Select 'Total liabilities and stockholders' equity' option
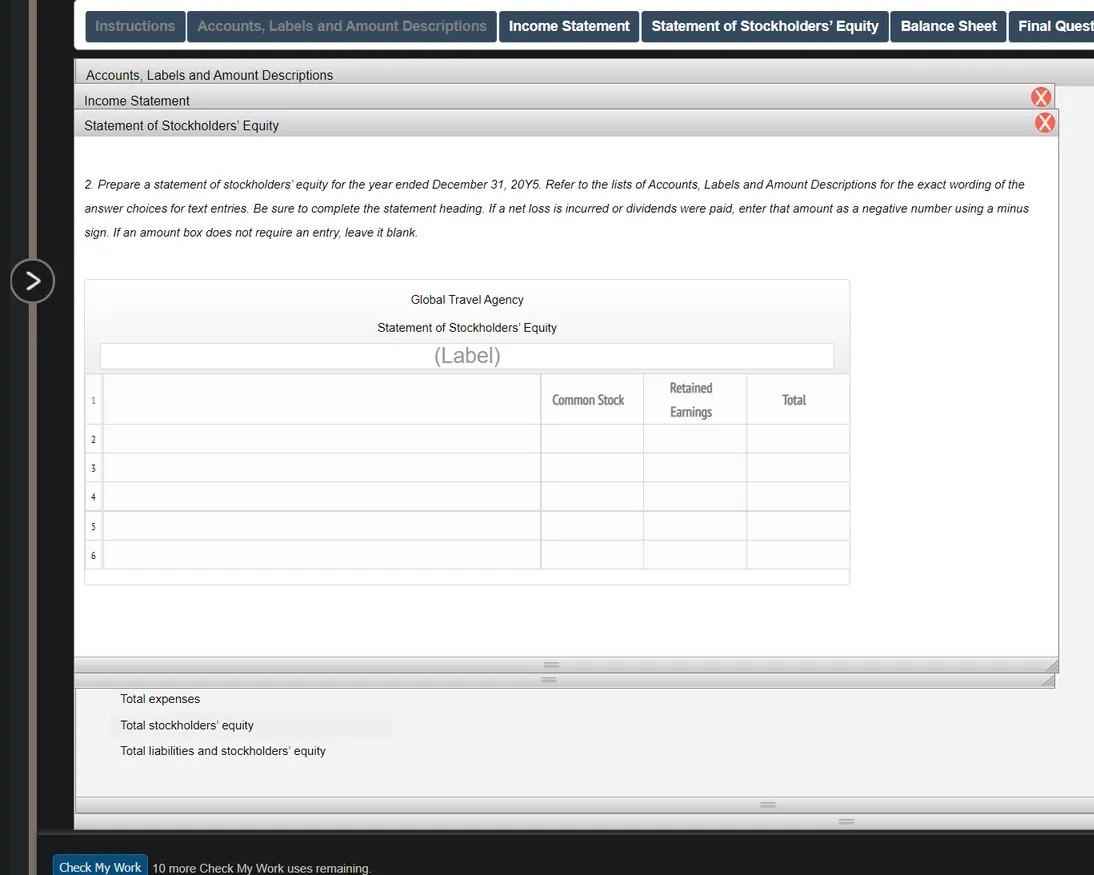 (x=222, y=749)
